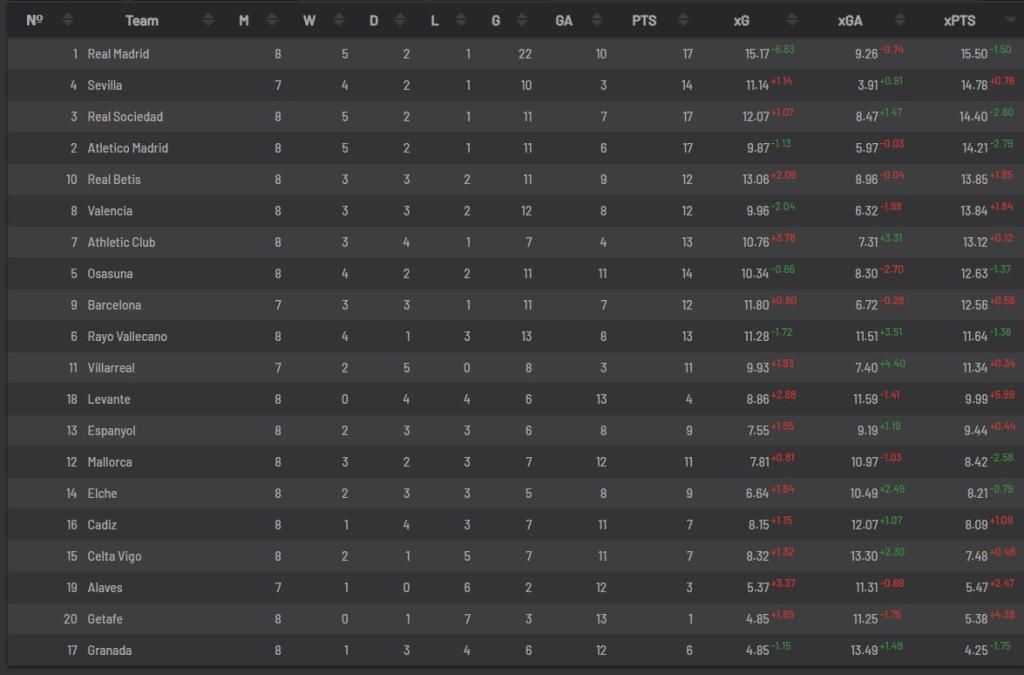This screenshot has width=1024, height=675.
Task: Click the sort arrows beside xGA header
Action: point(902,21)
